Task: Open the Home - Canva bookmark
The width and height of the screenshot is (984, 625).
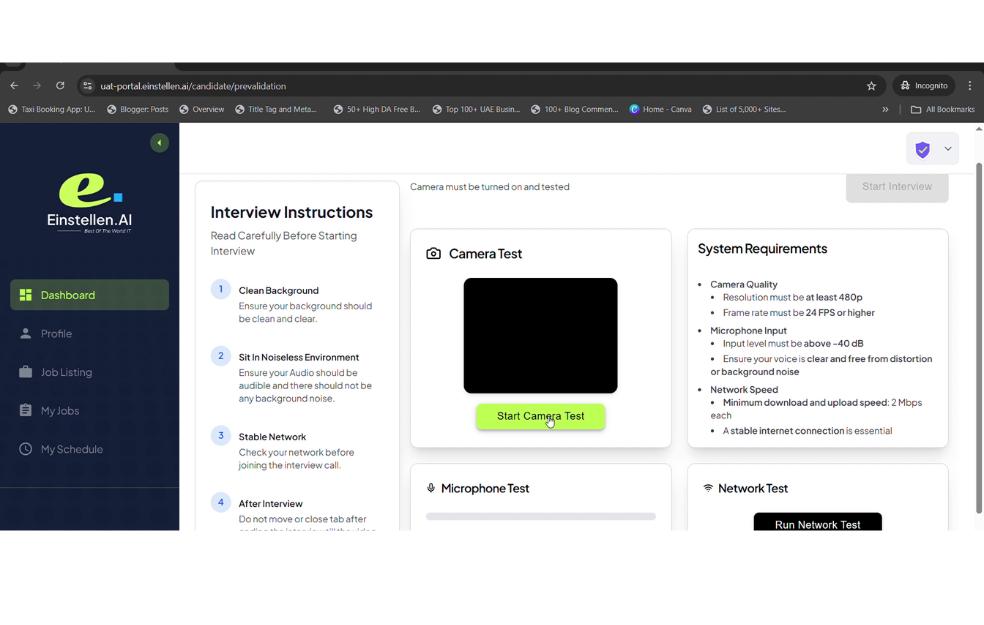Action: 661,110
